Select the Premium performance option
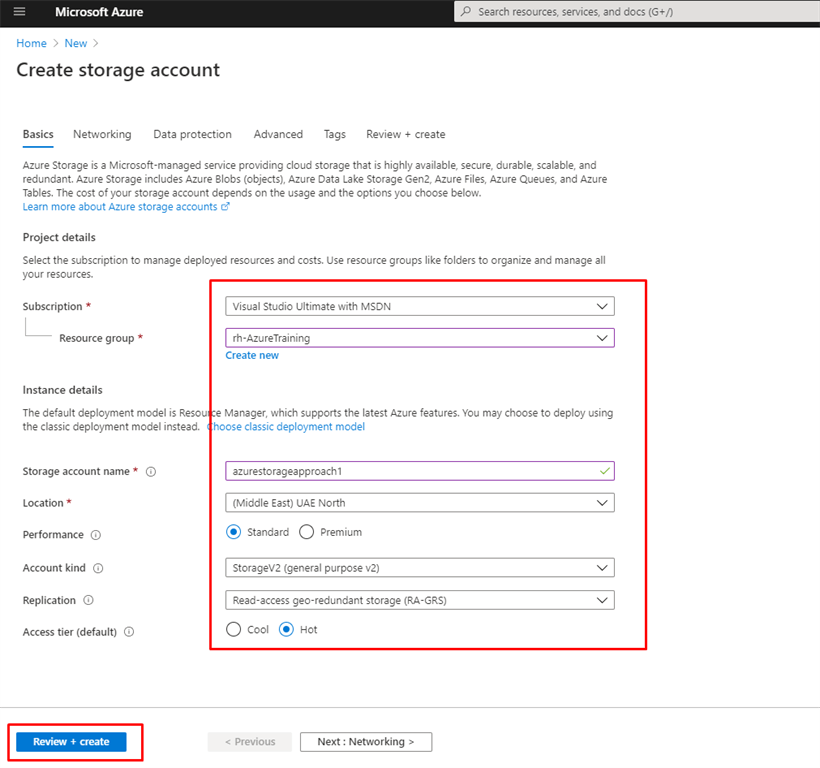 tap(307, 532)
